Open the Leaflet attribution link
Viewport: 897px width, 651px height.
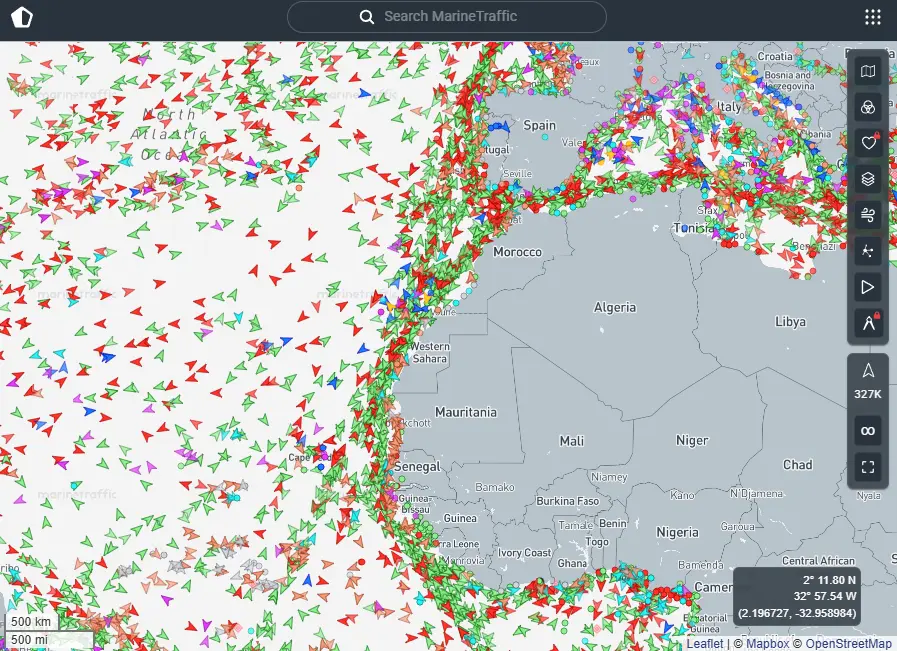[705, 644]
